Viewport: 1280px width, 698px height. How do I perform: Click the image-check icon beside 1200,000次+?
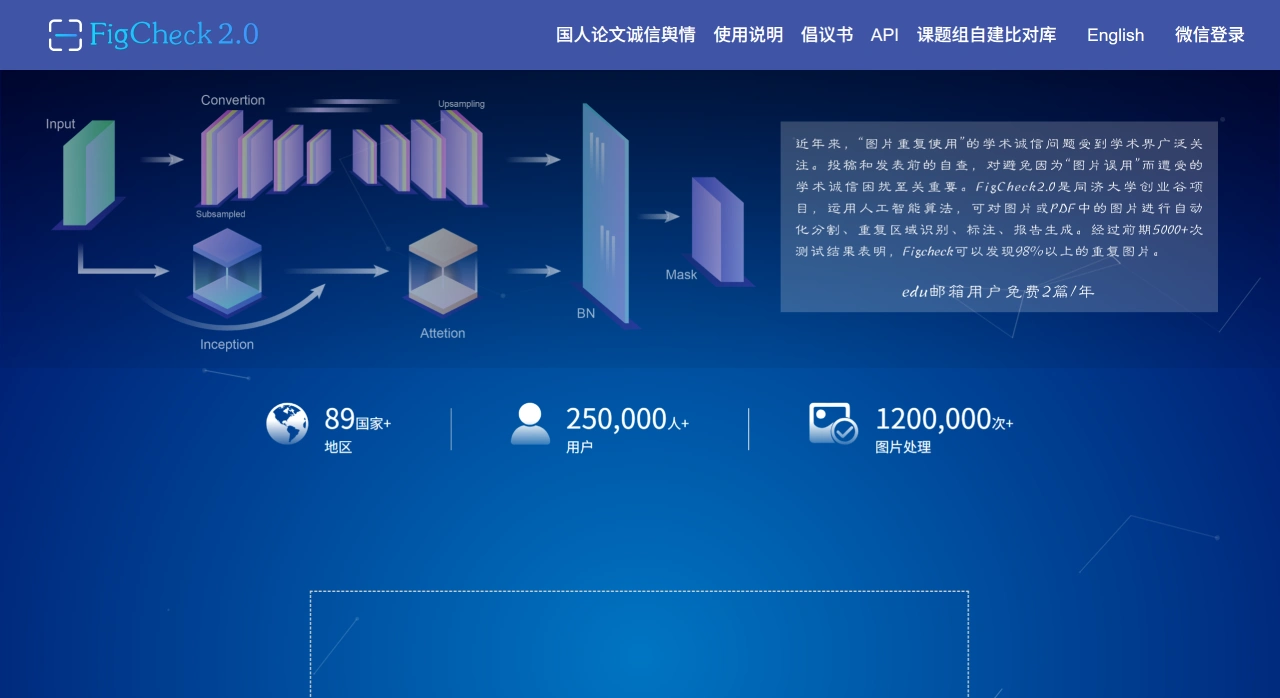coord(832,423)
